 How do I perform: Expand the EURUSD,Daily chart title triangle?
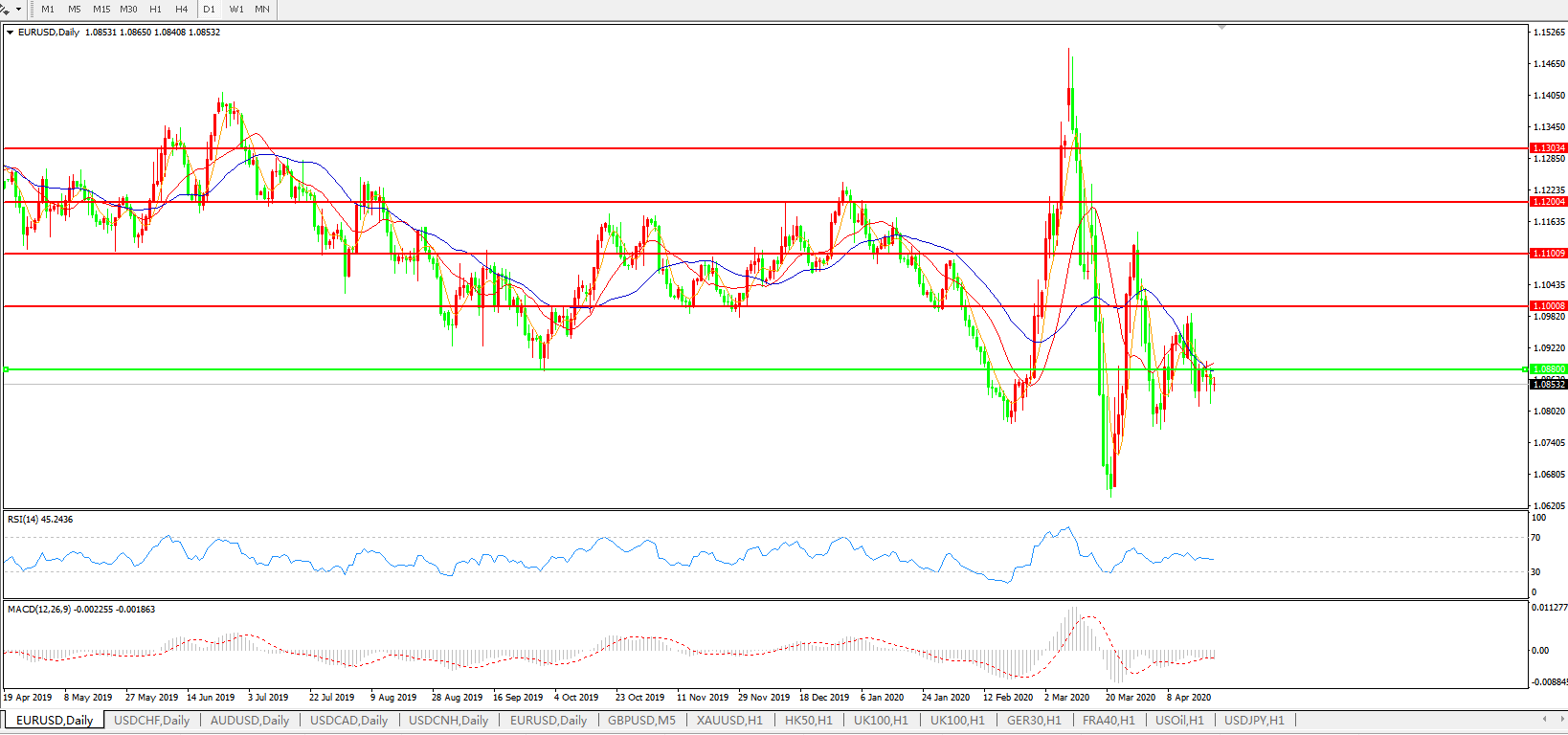(11, 33)
